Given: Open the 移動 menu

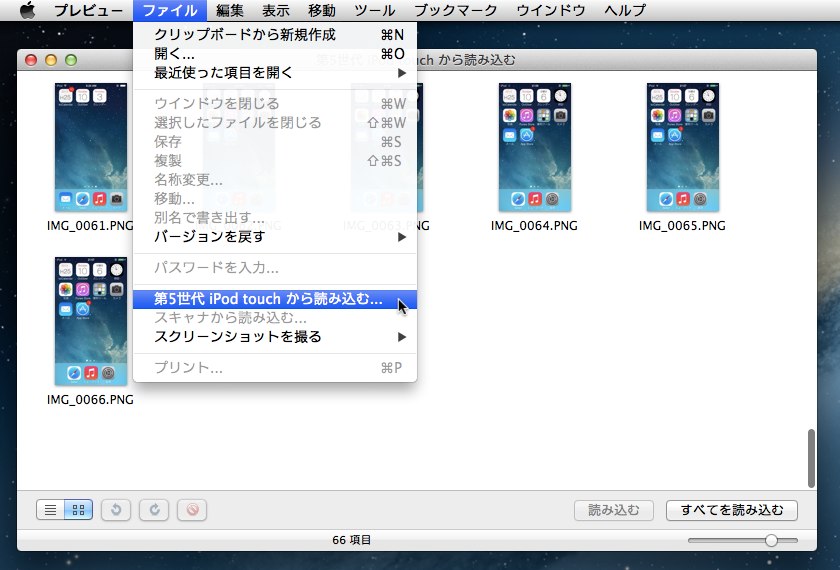Looking at the screenshot, I should 322,10.
